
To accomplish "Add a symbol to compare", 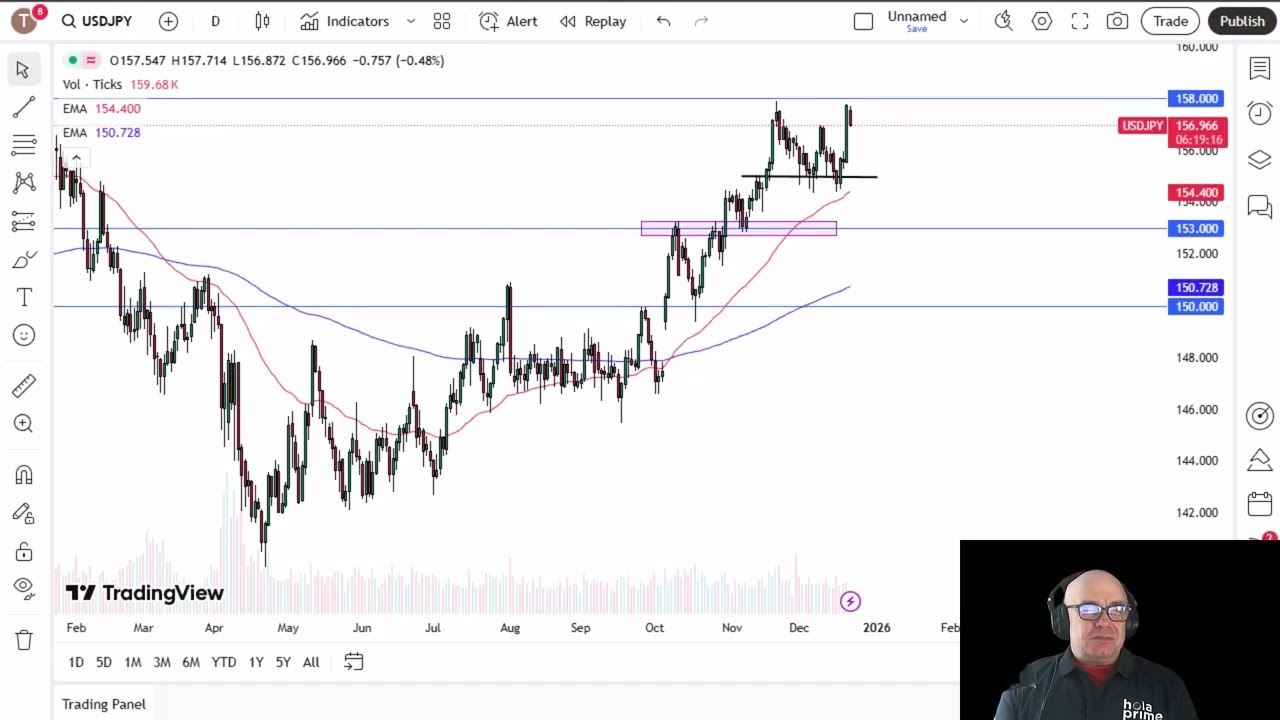I will coord(168,21).
